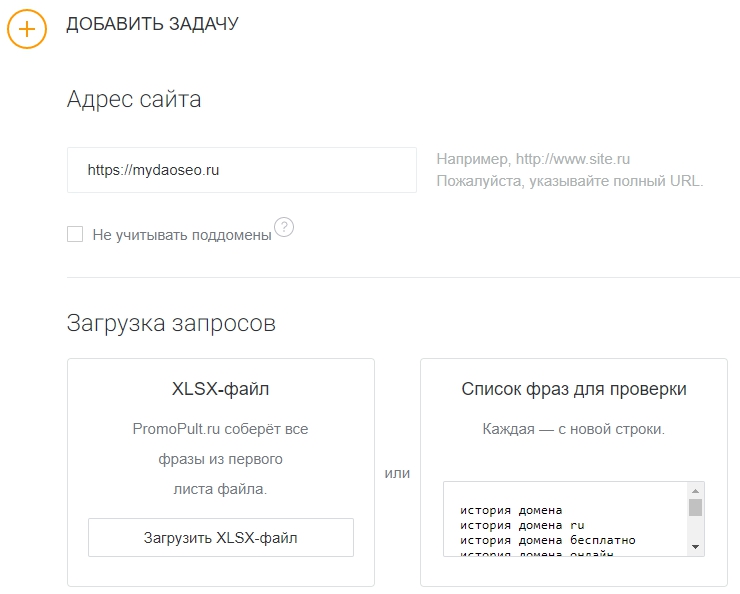This screenshot has height=594, width=740.
Task: Click the textarea scrollbar down arrow
Action: pyautogui.click(x=695, y=547)
